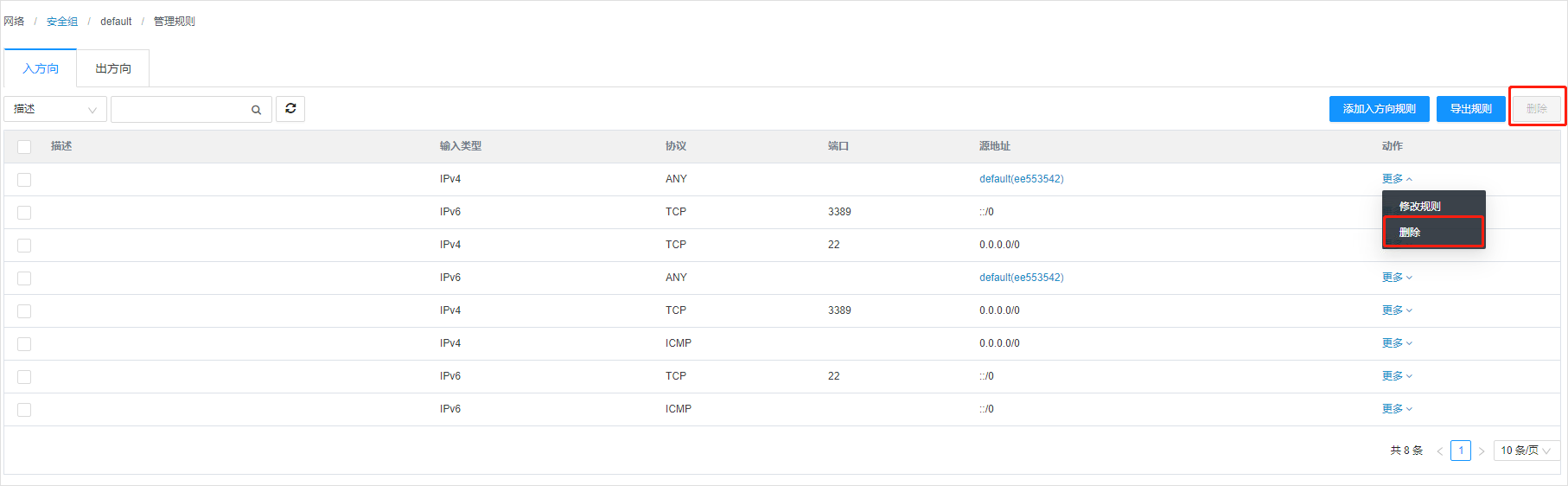This screenshot has height=486, width=1568.
Task: Go to previous page arrow
Action: point(1439,451)
